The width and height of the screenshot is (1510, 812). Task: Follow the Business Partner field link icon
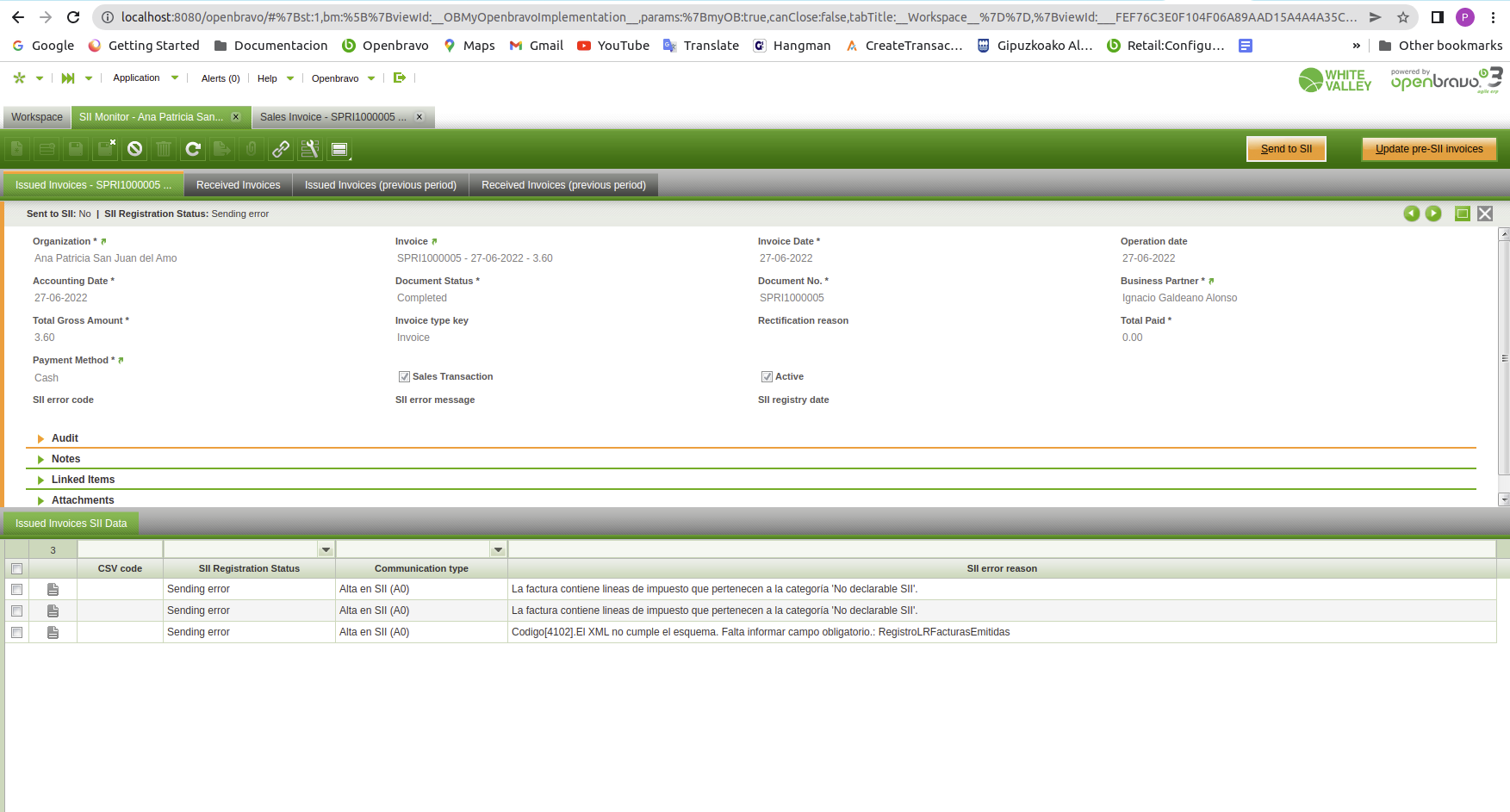coord(1211,281)
